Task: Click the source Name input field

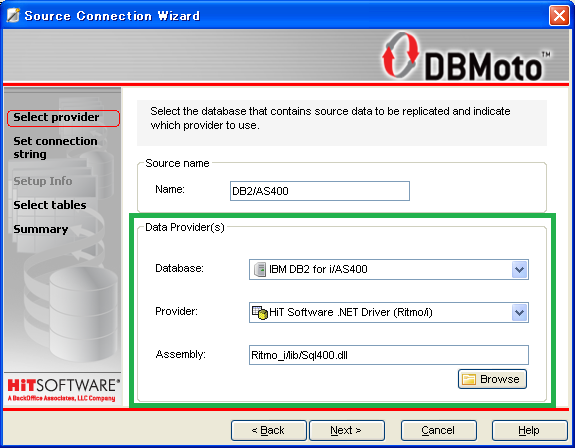Action: pos(320,191)
